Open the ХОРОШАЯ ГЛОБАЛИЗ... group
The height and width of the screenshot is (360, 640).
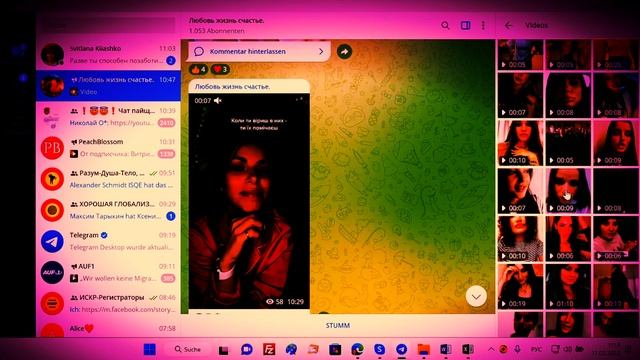[108, 210]
